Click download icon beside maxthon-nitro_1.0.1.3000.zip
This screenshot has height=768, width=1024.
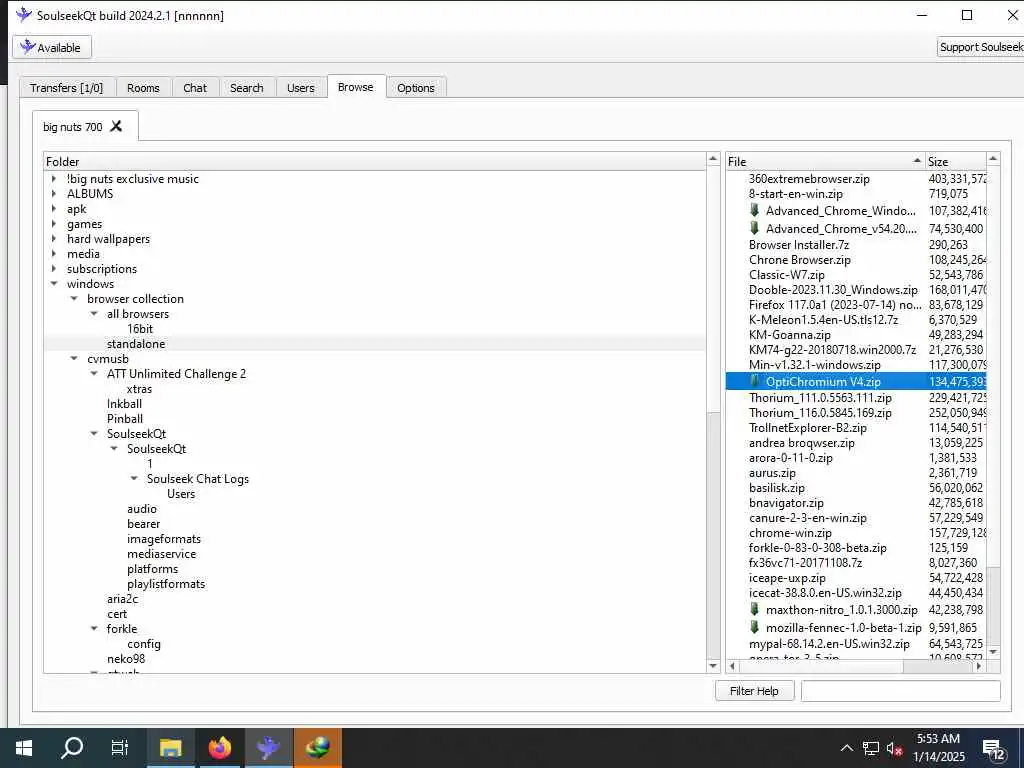754,609
